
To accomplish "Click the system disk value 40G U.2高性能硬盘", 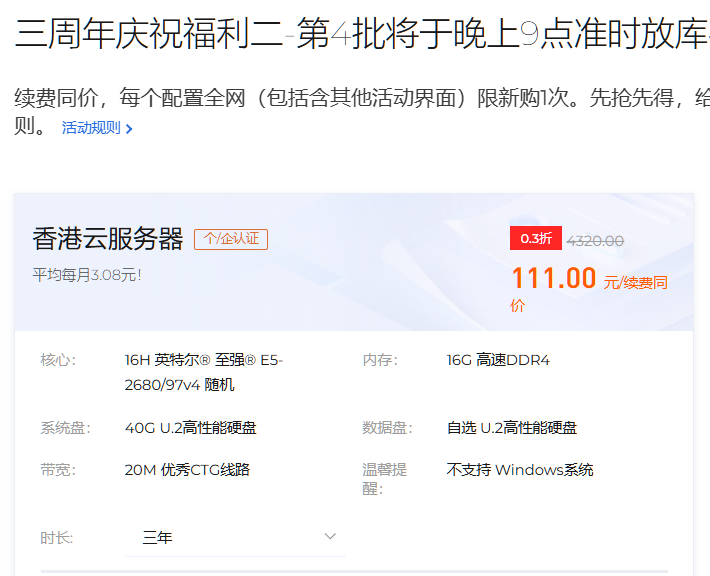I will point(191,427).
